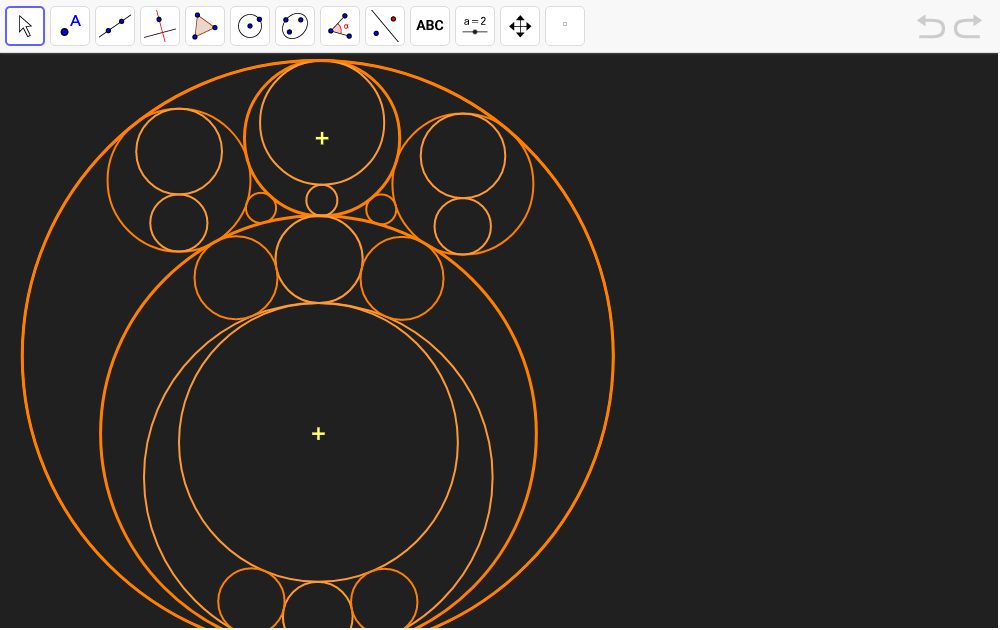Pick the Polygon tool
This screenshot has width=1000, height=630.
click(205, 26)
